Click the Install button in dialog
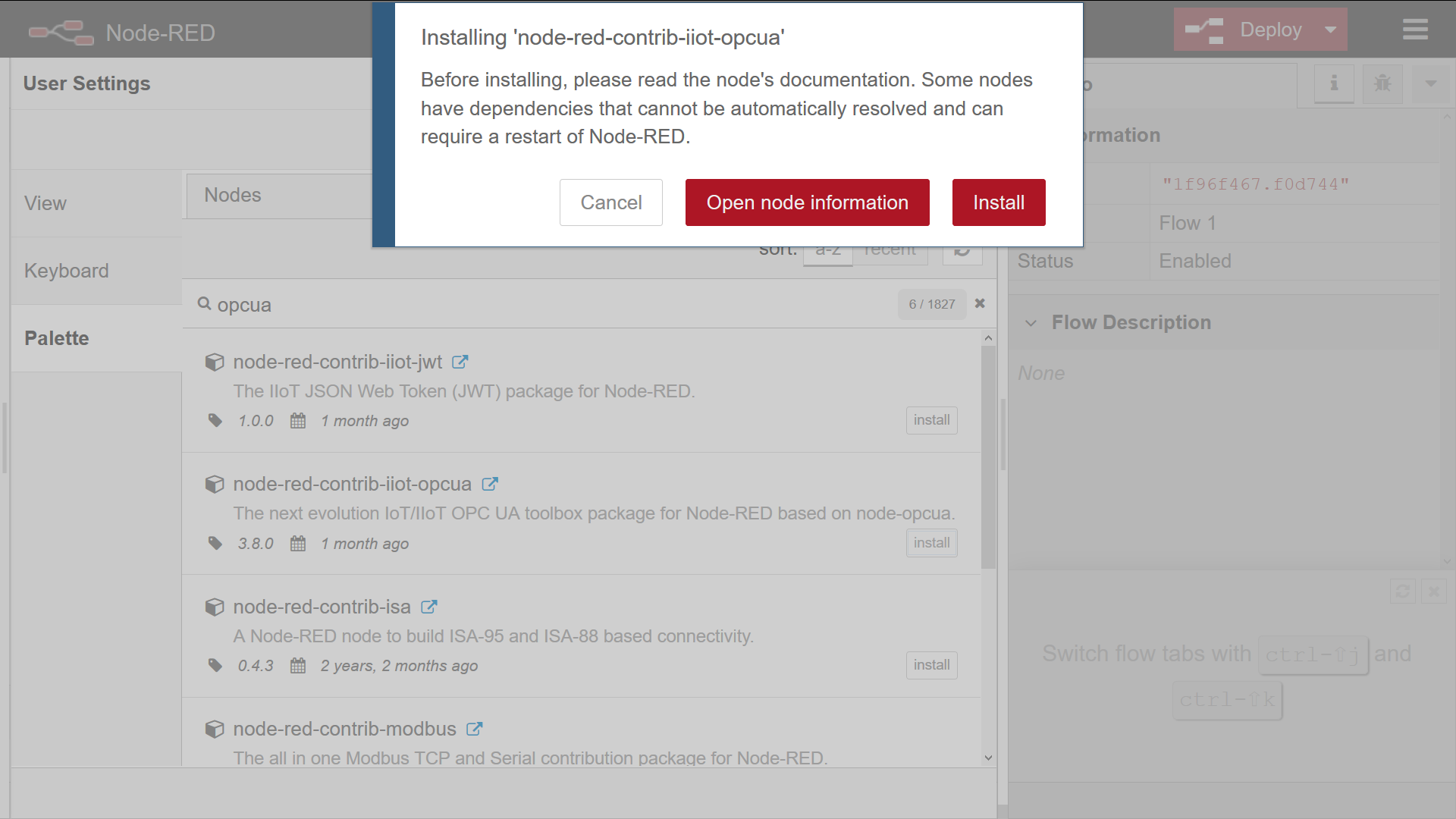 point(998,202)
